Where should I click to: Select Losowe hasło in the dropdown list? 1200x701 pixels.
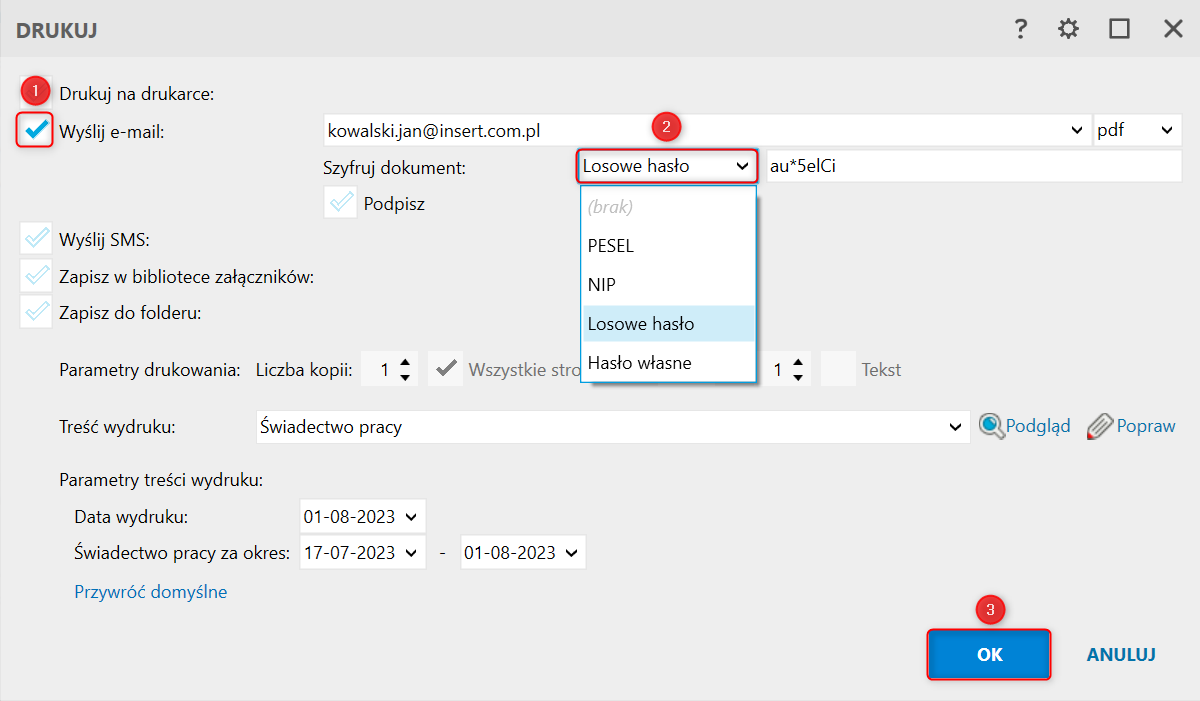click(668, 324)
